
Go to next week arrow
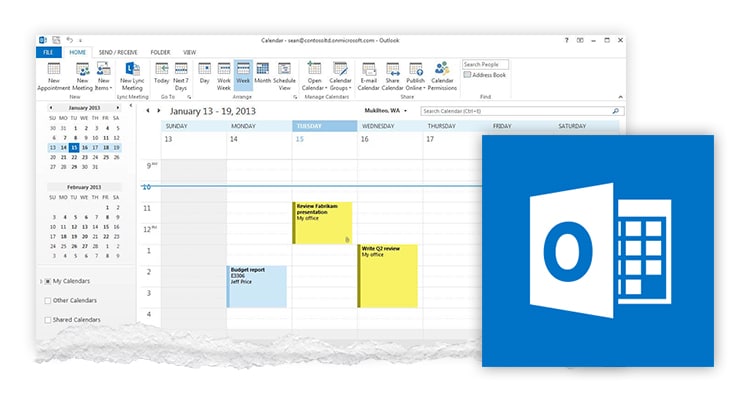[x=159, y=111]
